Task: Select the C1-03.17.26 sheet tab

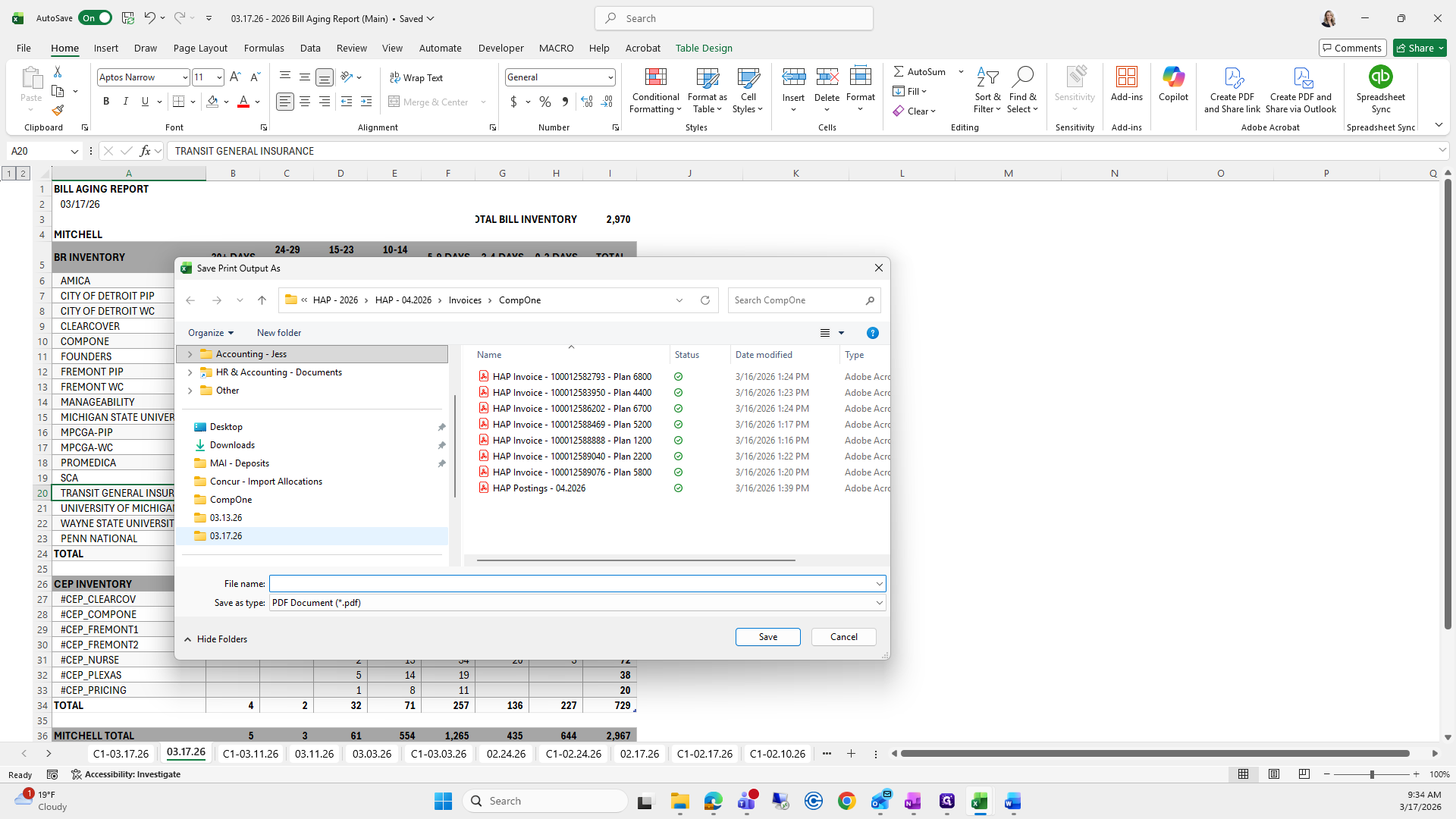Action: coord(121,754)
